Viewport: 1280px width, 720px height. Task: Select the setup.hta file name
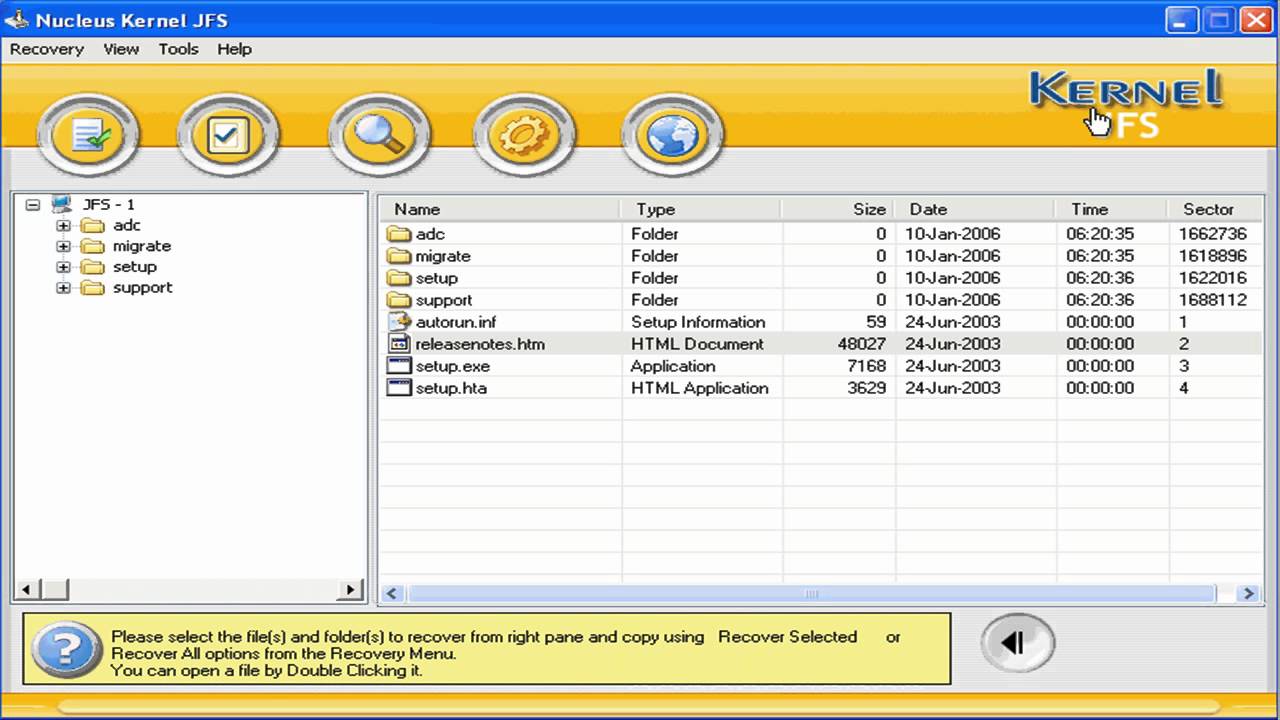(x=451, y=388)
